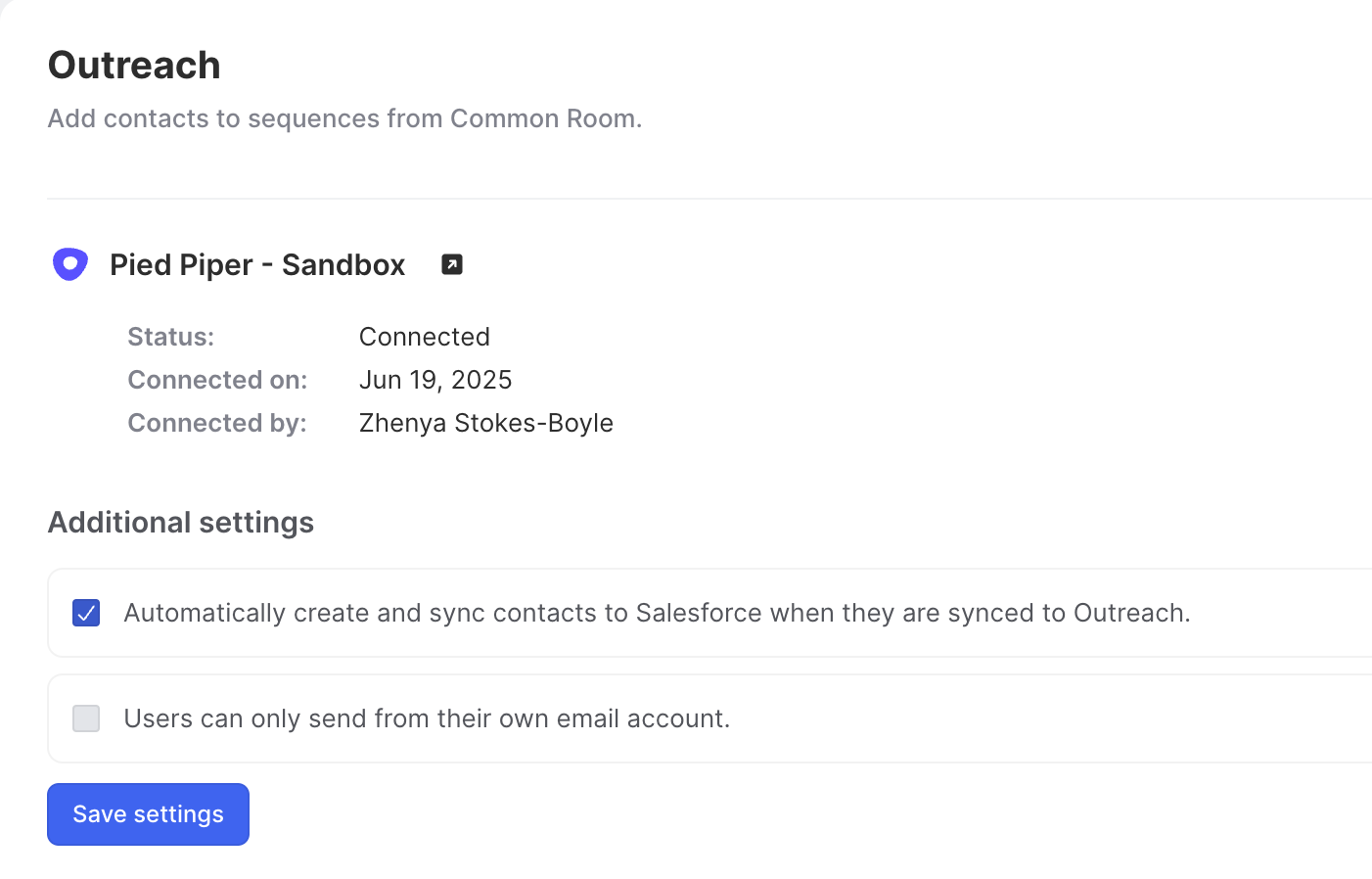Viewport: 1372px width, 879px height.
Task: Click the Connected status value
Action: pos(425,337)
